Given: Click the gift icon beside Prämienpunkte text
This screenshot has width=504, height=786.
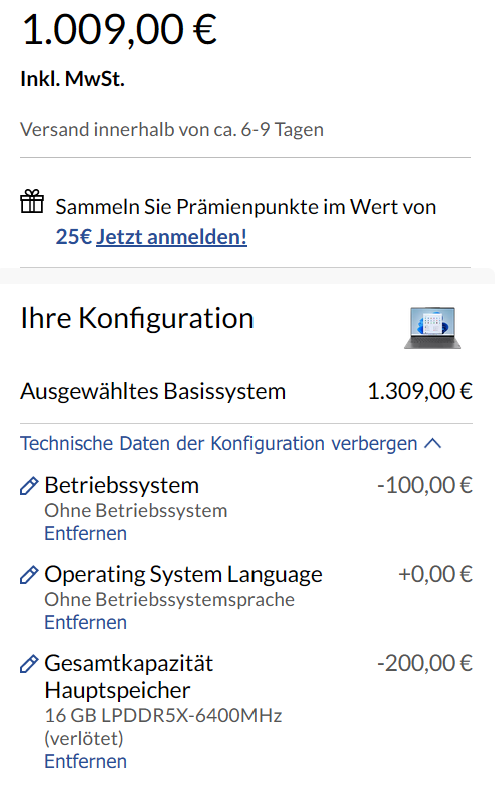Looking at the screenshot, I should (32, 202).
